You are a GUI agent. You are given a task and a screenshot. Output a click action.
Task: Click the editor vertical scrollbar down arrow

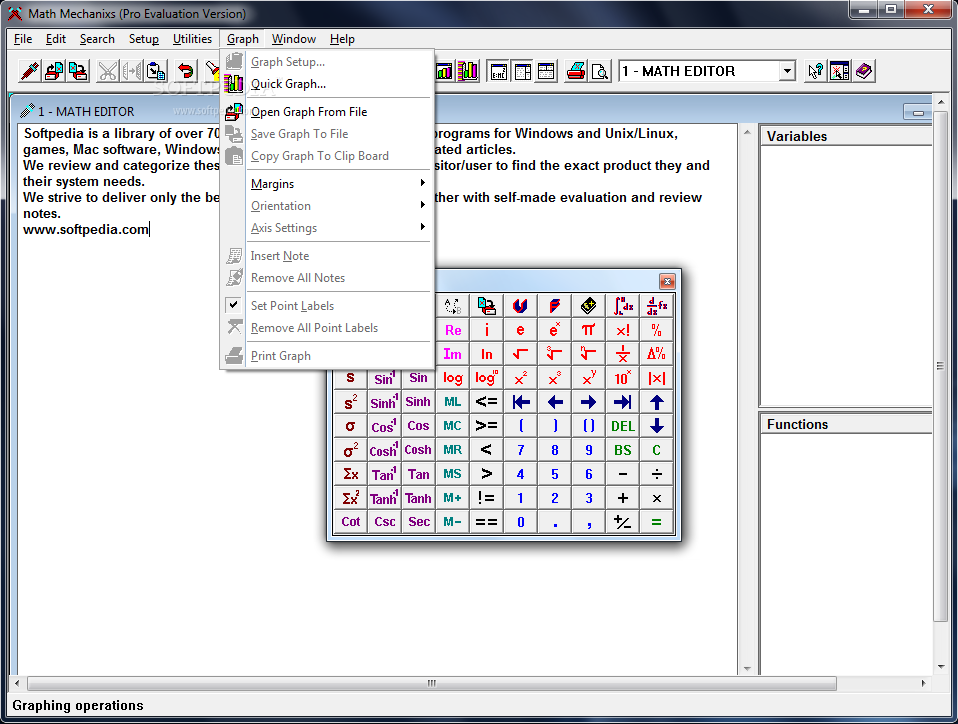click(747, 668)
